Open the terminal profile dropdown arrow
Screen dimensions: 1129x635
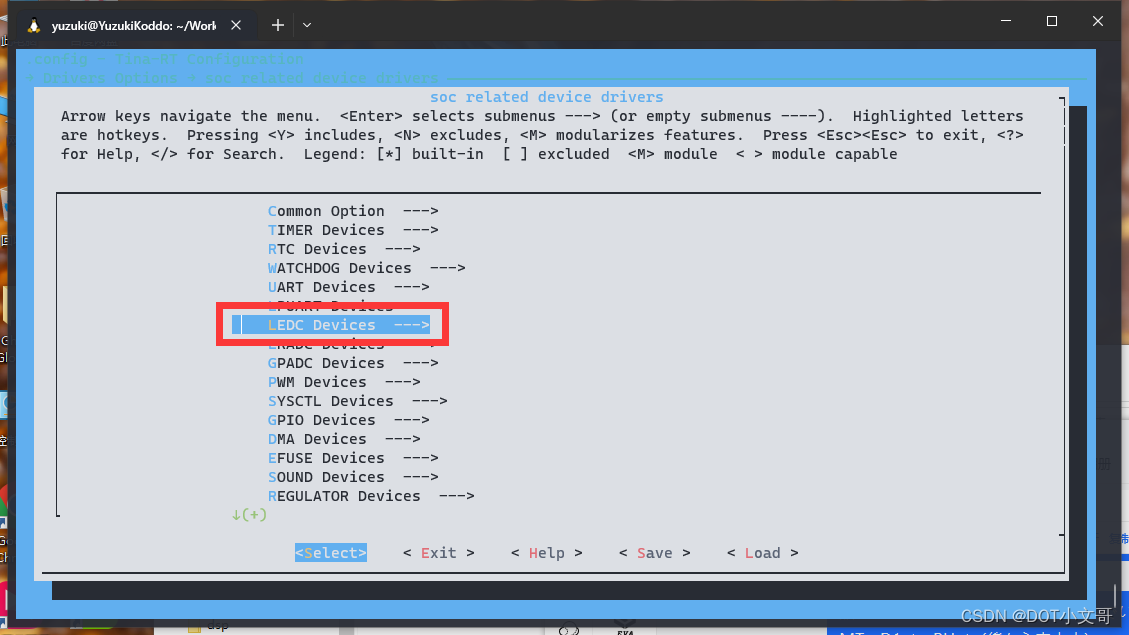pos(307,25)
